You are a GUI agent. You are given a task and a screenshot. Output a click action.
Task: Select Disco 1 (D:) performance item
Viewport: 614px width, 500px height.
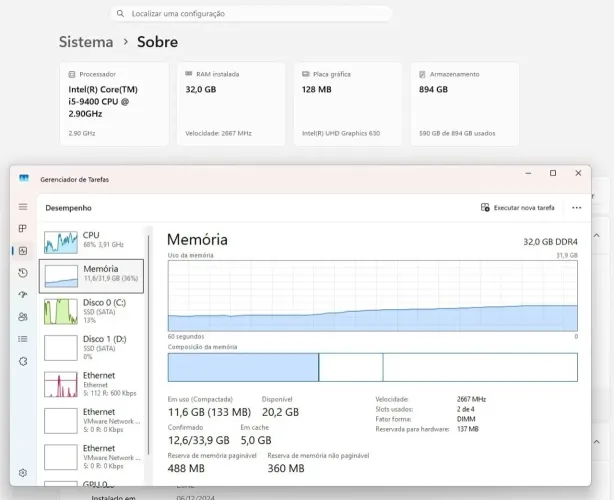pyautogui.click(x=91, y=348)
